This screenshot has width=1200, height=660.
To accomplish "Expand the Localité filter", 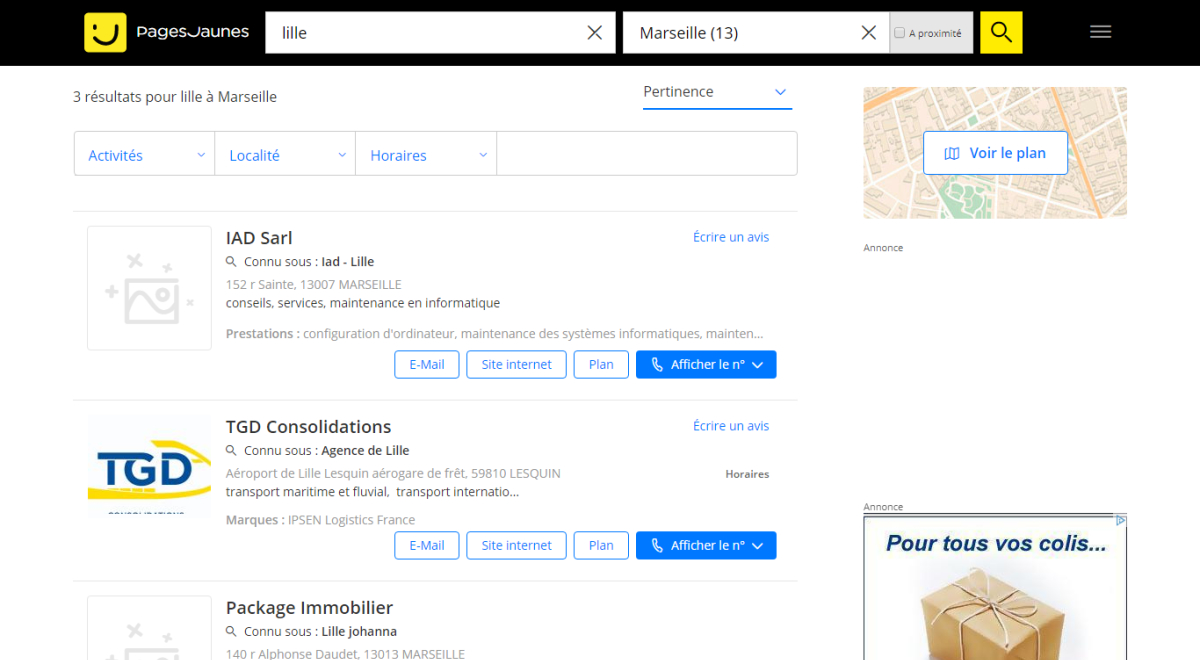I will [286, 155].
